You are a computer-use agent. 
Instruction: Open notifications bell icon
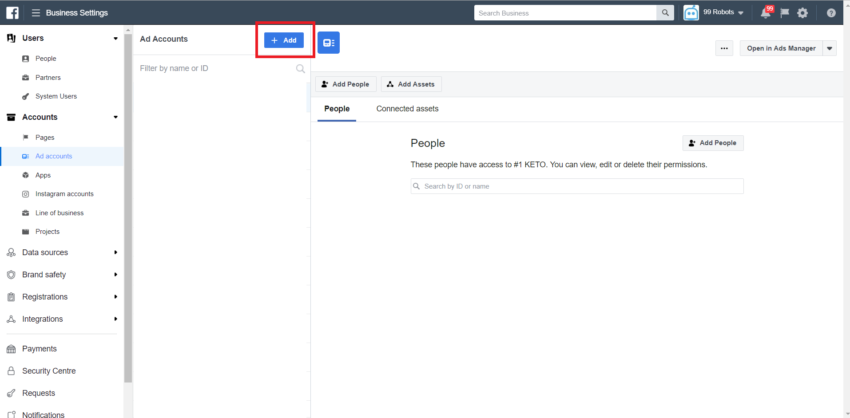point(765,13)
